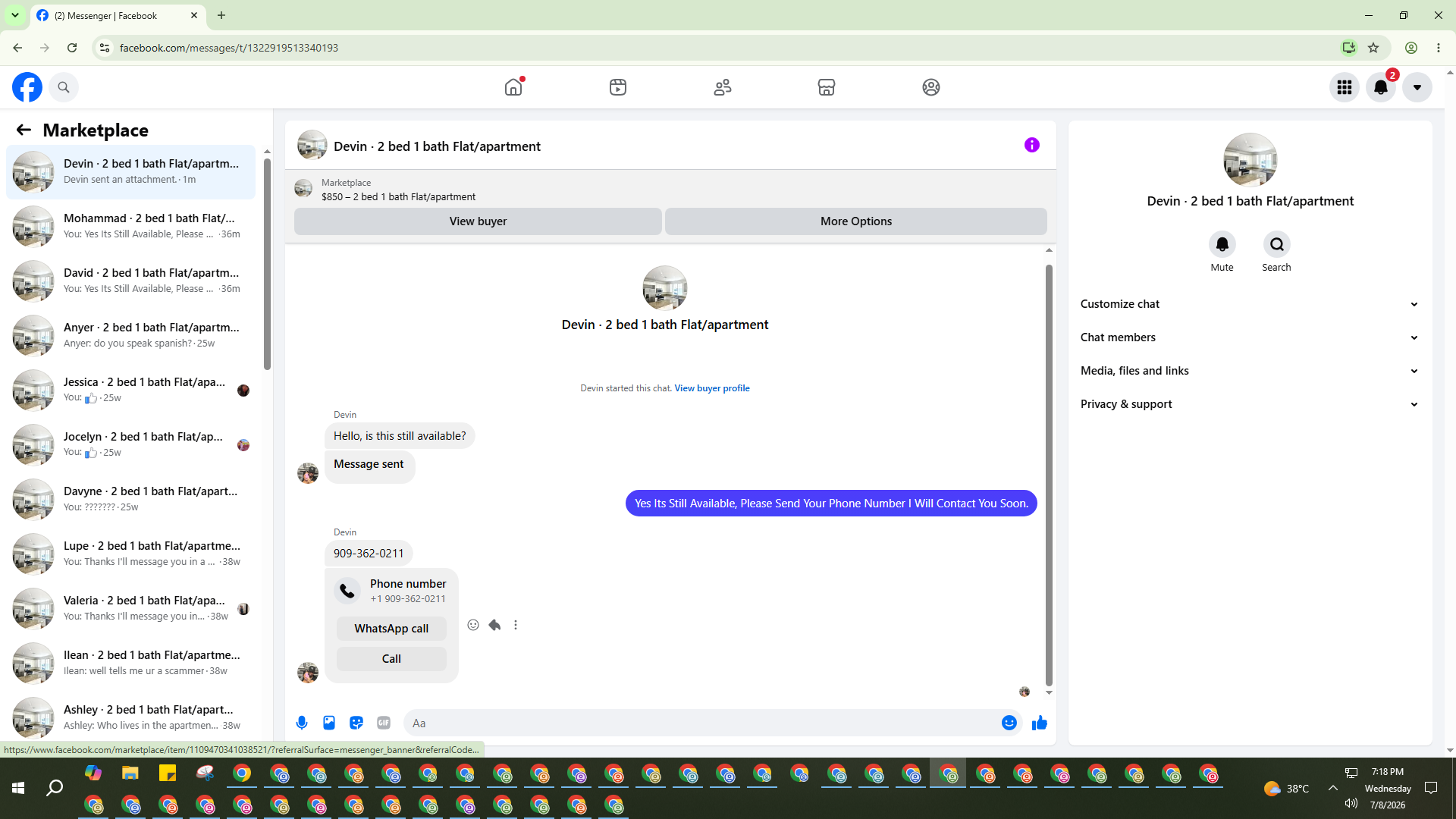
Task: Open the View buyer profile link
Action: coord(712,388)
